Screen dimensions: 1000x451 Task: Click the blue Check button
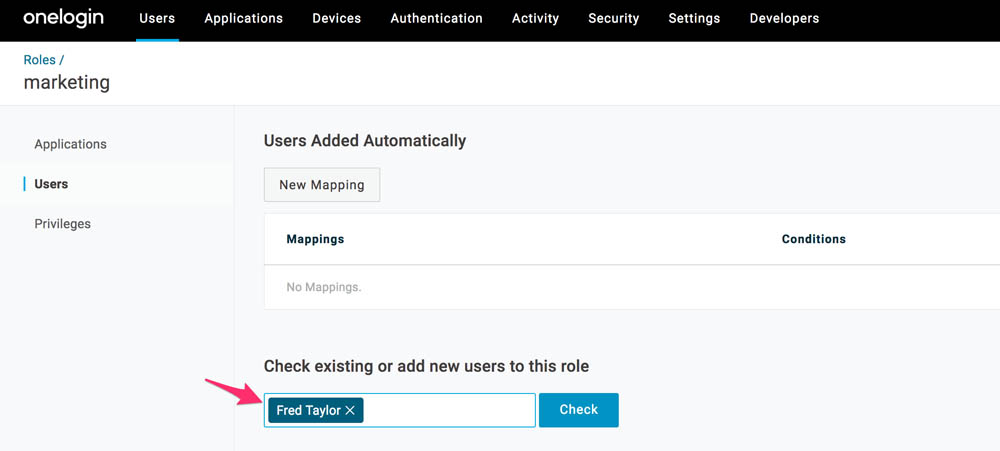(x=578, y=410)
